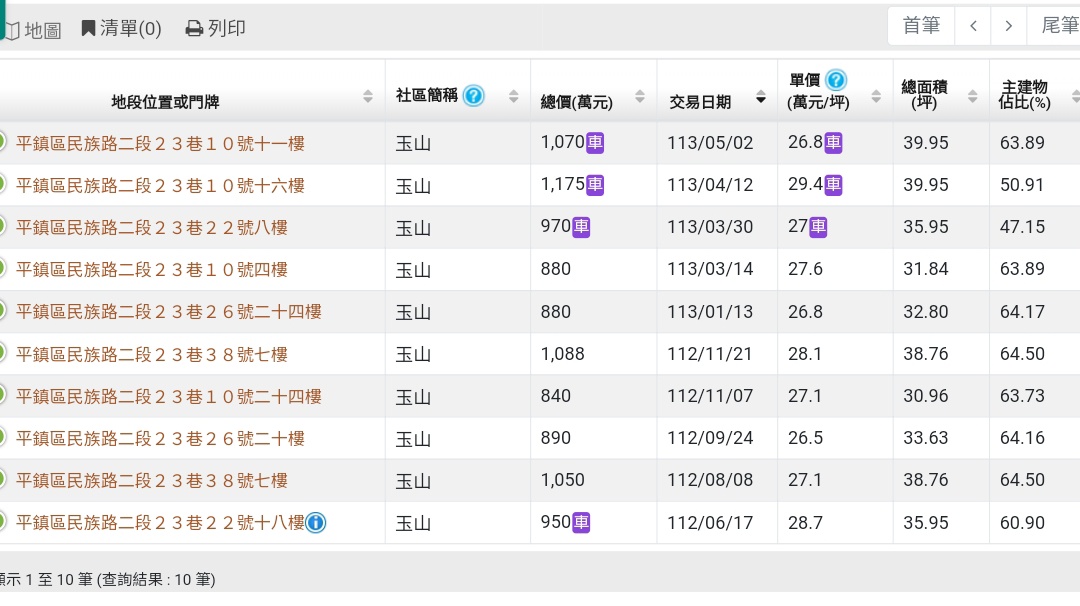
Task: Go to previous page arrow
Action: (x=973, y=26)
